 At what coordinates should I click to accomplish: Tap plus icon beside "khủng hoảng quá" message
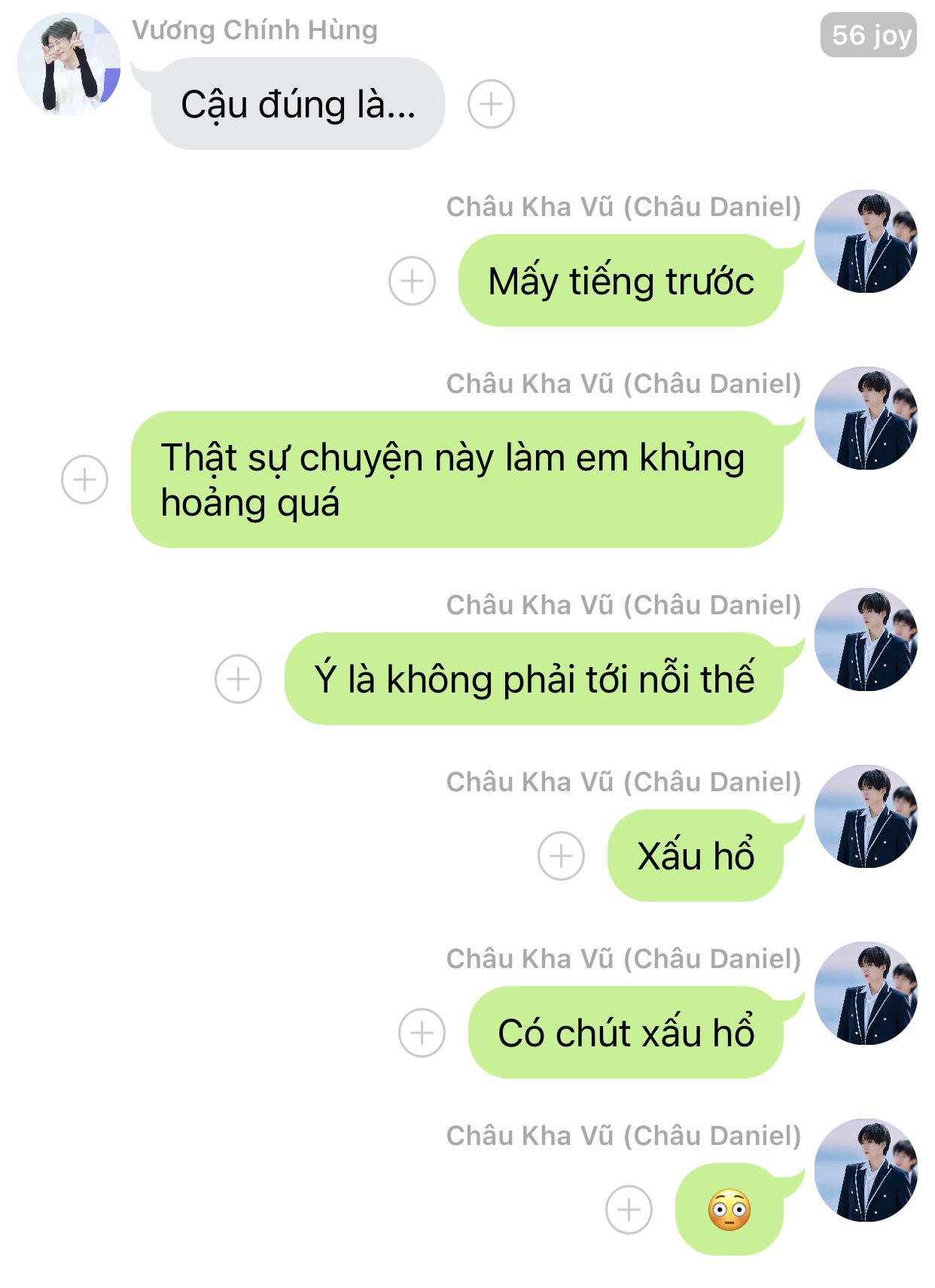pos(84,480)
